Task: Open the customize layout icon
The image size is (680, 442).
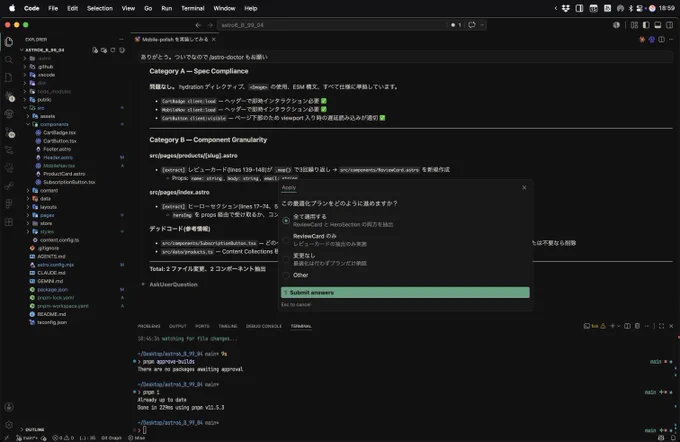Action: [x=634, y=25]
